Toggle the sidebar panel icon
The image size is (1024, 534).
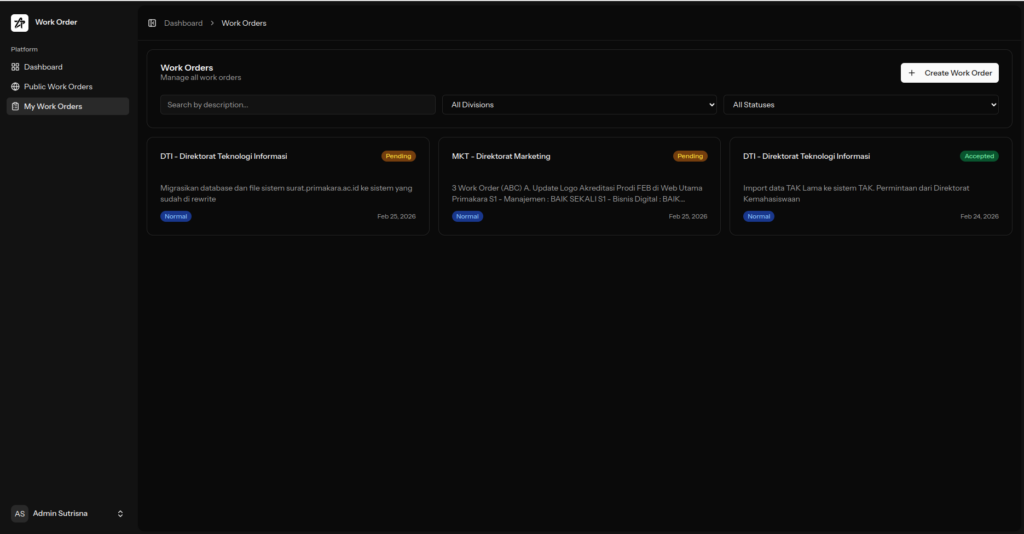[152, 23]
